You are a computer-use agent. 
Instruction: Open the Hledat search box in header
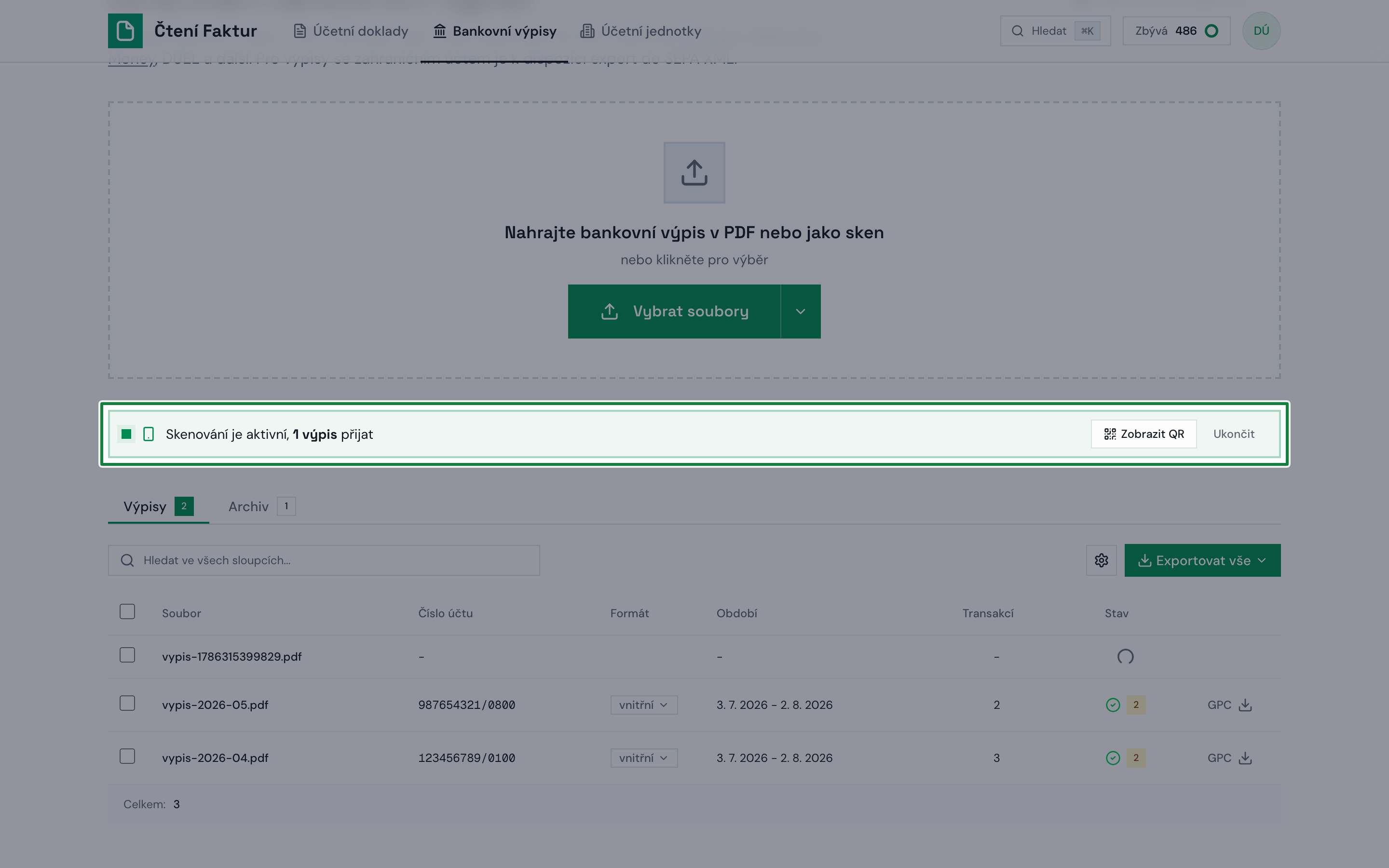tap(1056, 31)
